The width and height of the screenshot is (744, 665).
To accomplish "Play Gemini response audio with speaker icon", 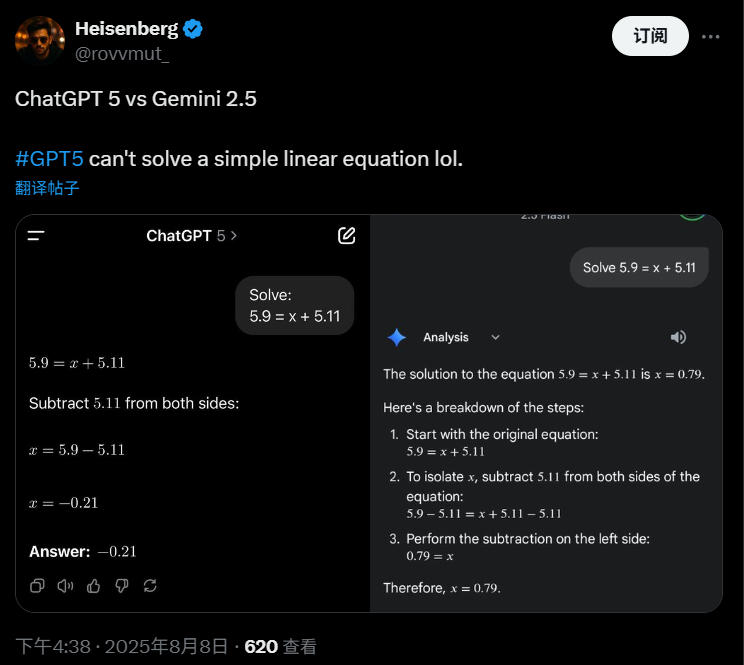I will pos(678,338).
